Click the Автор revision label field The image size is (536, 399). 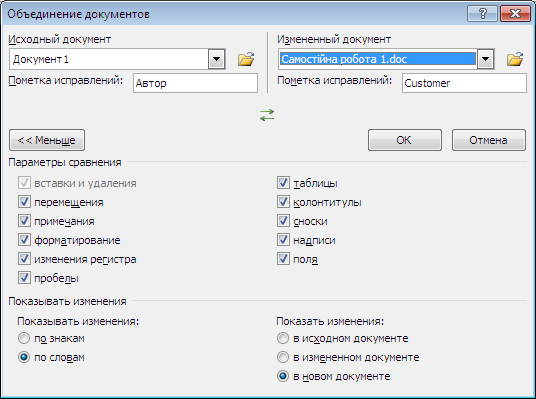195,83
